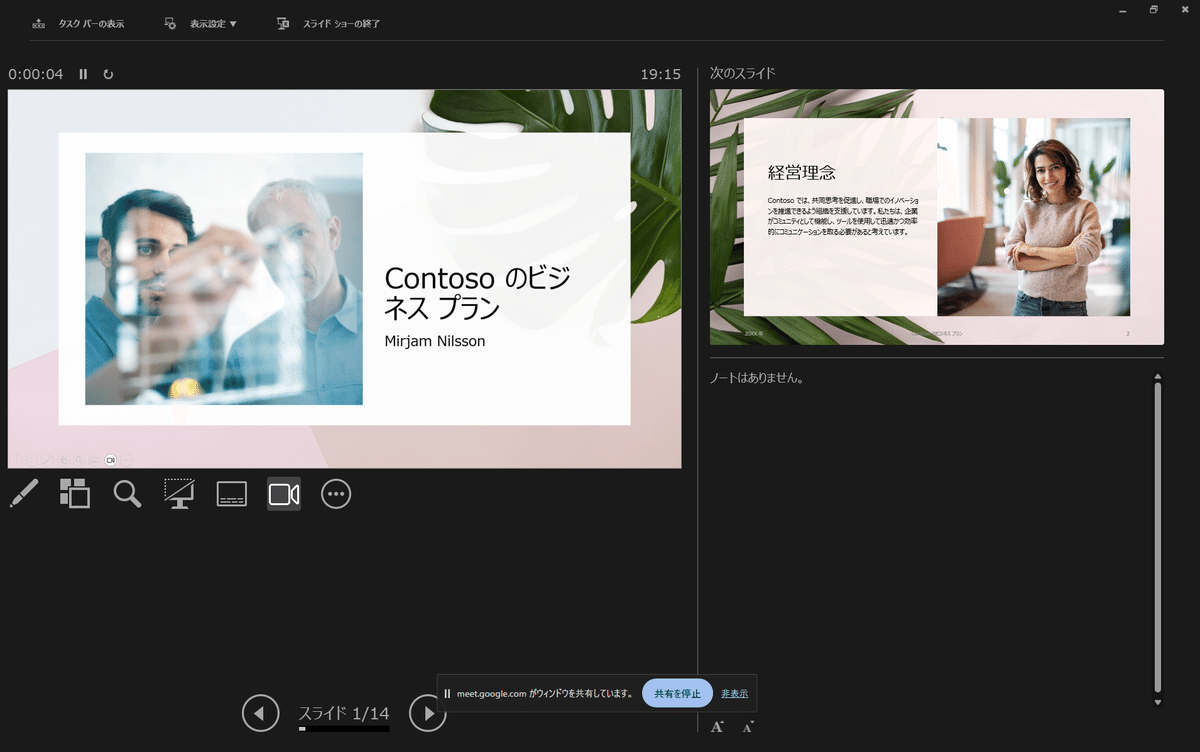Click the 次のスライド label
The image size is (1200, 752).
pos(742,73)
